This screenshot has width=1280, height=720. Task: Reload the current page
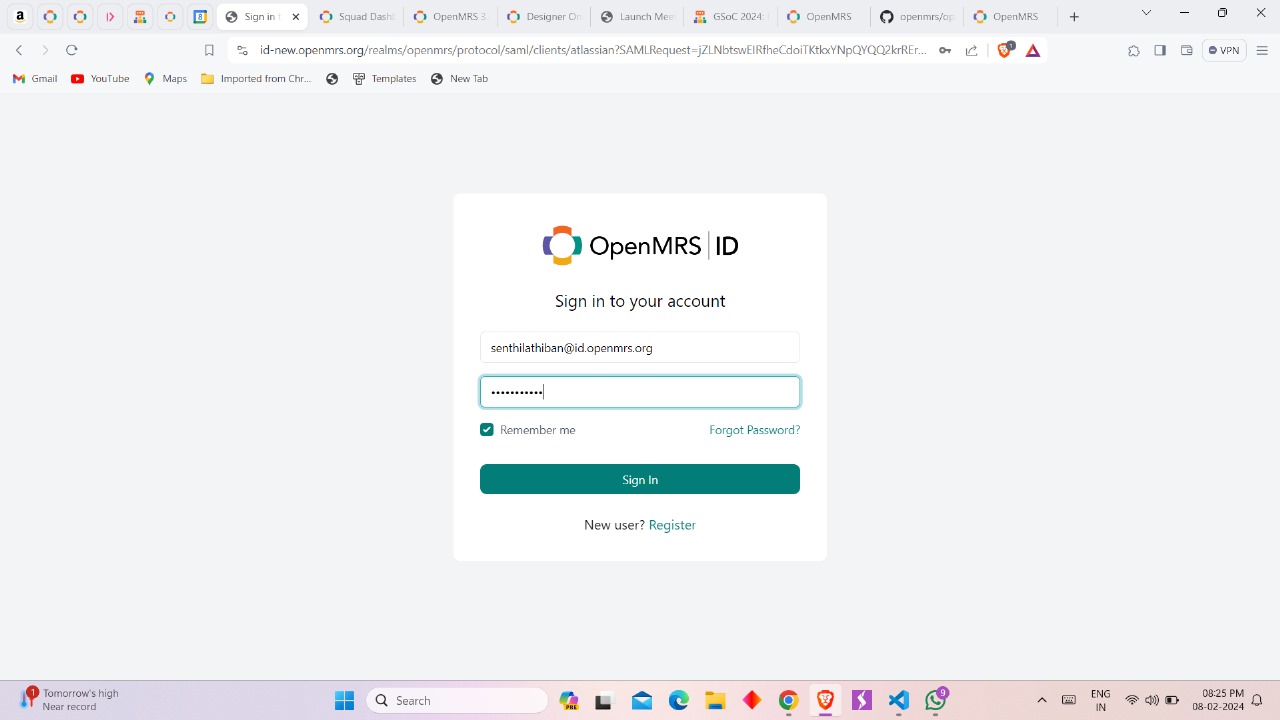coord(72,50)
